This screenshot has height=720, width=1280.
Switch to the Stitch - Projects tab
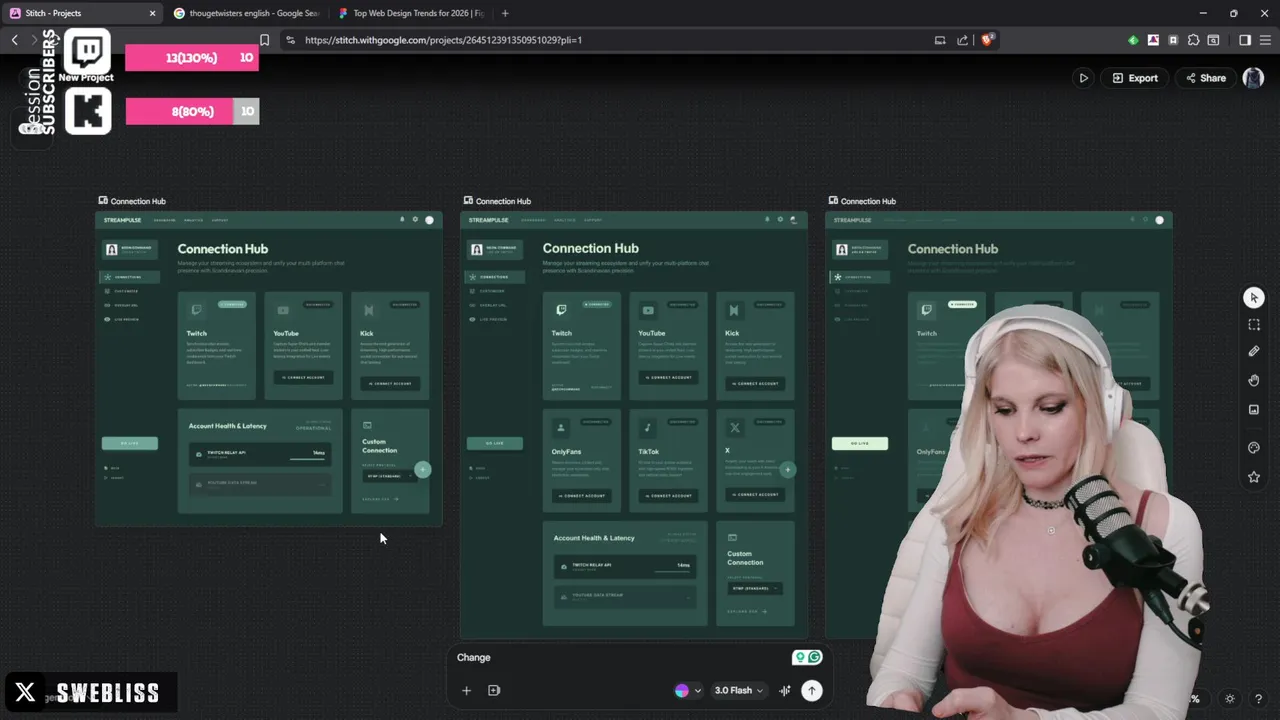coord(81,13)
